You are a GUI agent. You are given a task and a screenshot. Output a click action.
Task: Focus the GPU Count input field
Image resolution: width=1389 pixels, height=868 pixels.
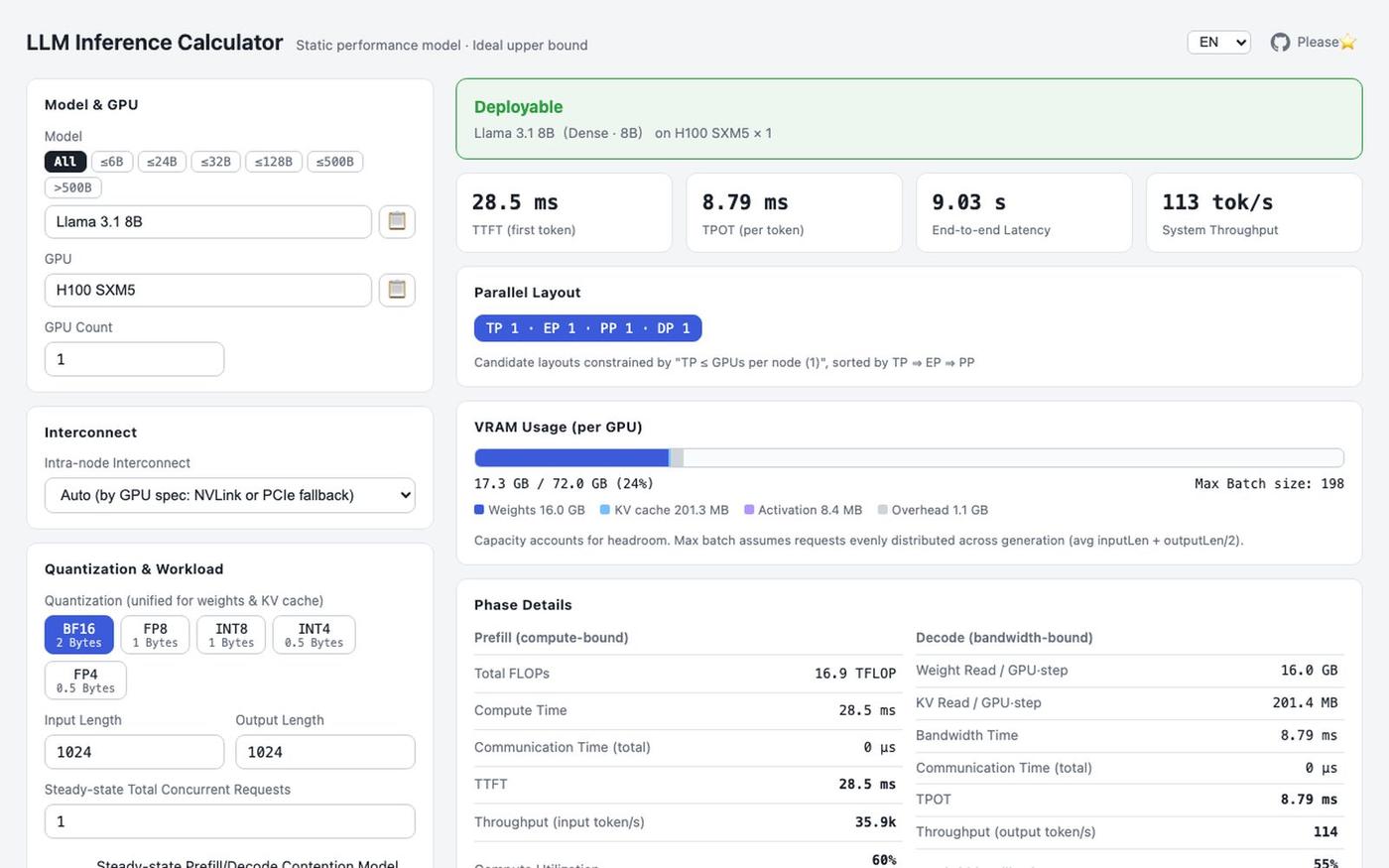(134, 359)
